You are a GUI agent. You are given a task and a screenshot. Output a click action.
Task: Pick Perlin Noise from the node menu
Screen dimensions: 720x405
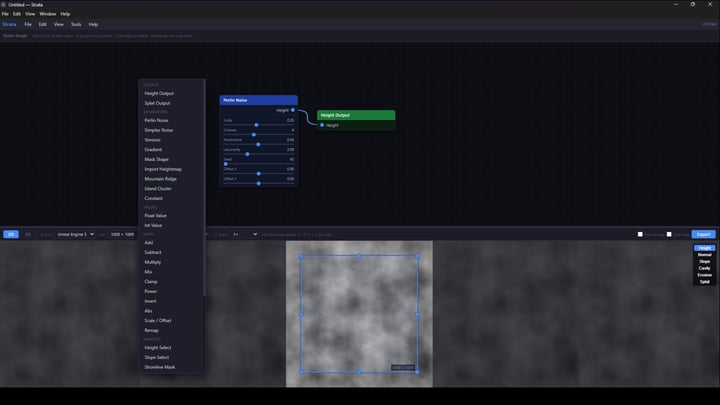click(171, 120)
